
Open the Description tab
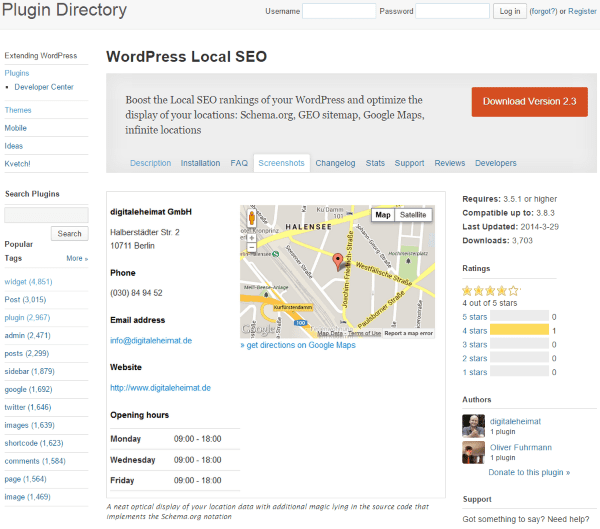tap(150, 163)
